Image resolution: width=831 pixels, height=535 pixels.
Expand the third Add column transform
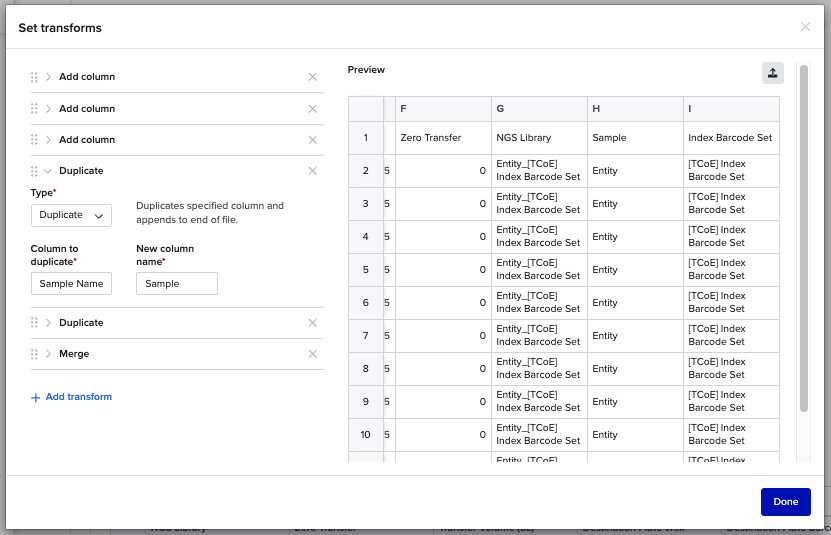pos(48,140)
